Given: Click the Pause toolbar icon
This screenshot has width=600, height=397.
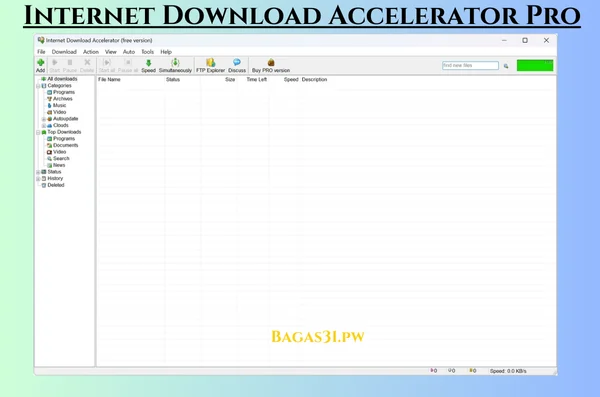Looking at the screenshot, I should (x=70, y=65).
